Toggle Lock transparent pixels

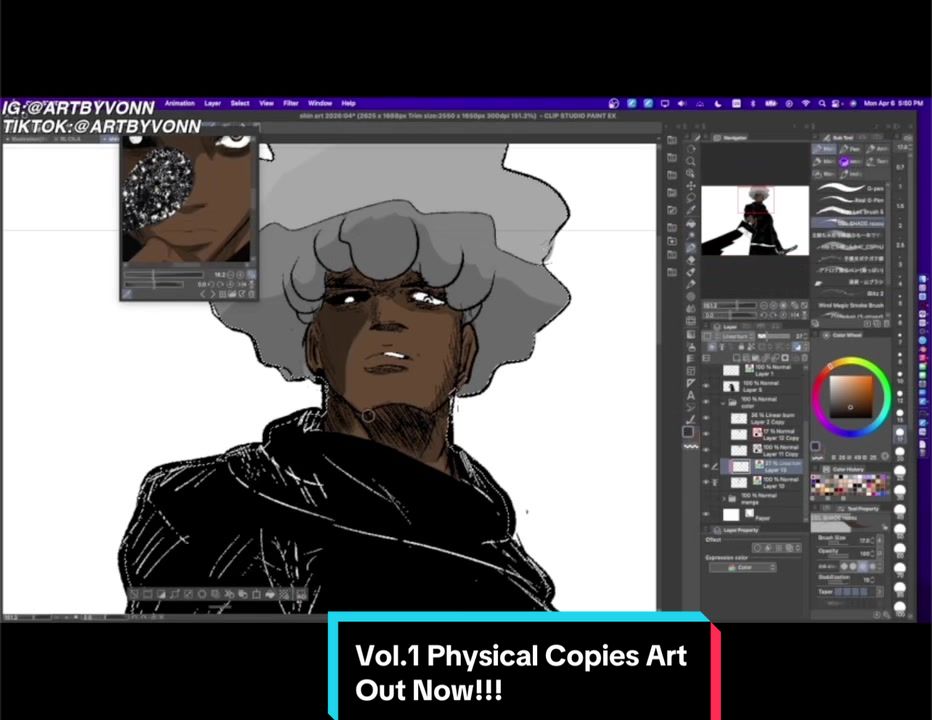751,347
